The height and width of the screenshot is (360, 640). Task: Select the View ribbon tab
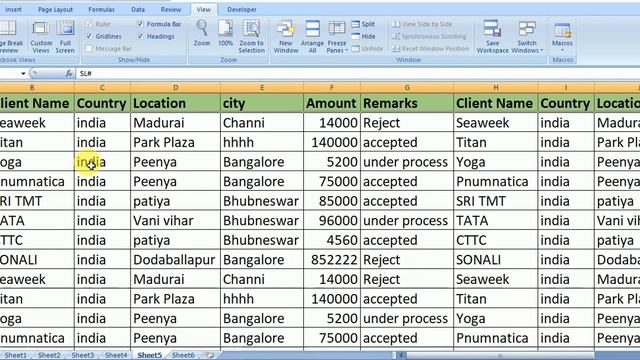[x=204, y=9]
